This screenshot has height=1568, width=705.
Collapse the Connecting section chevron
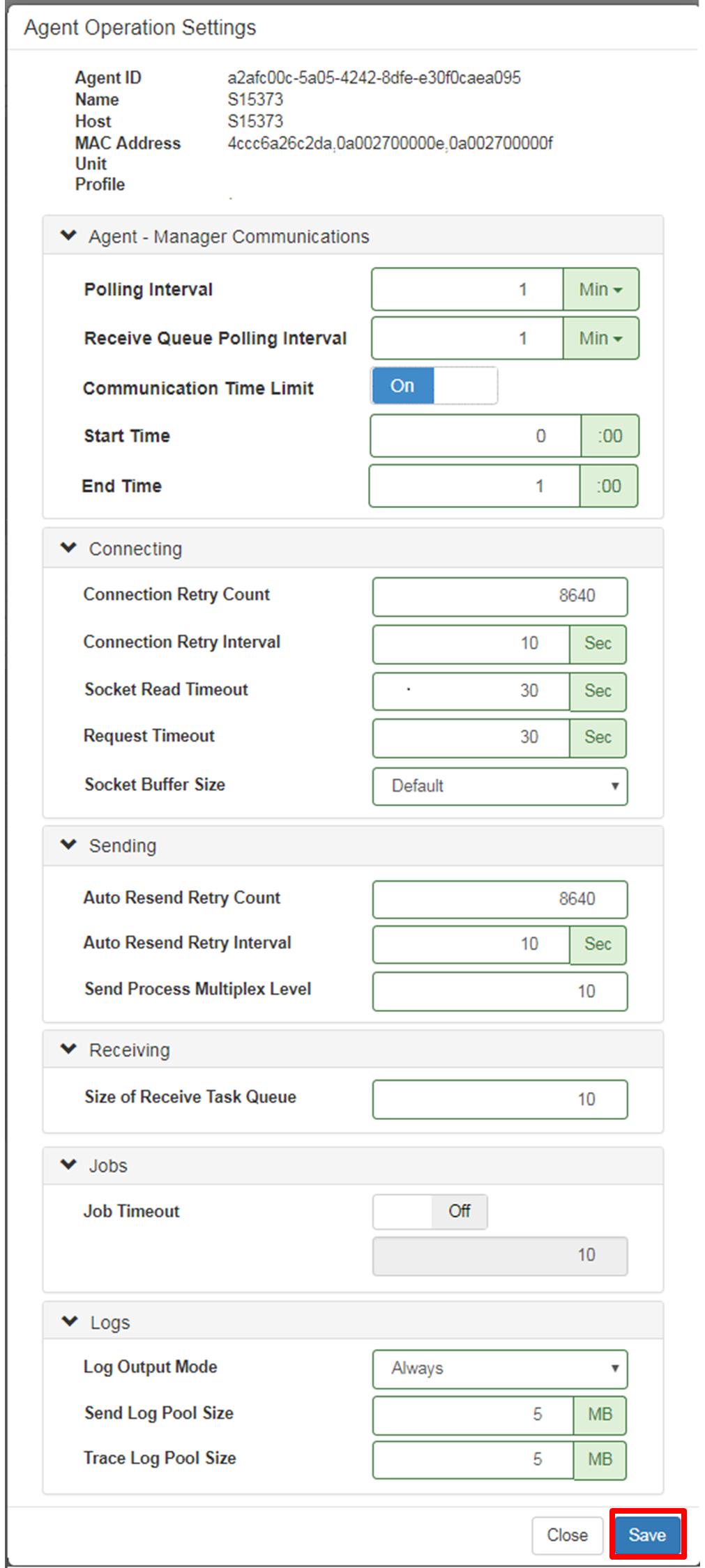tap(68, 548)
